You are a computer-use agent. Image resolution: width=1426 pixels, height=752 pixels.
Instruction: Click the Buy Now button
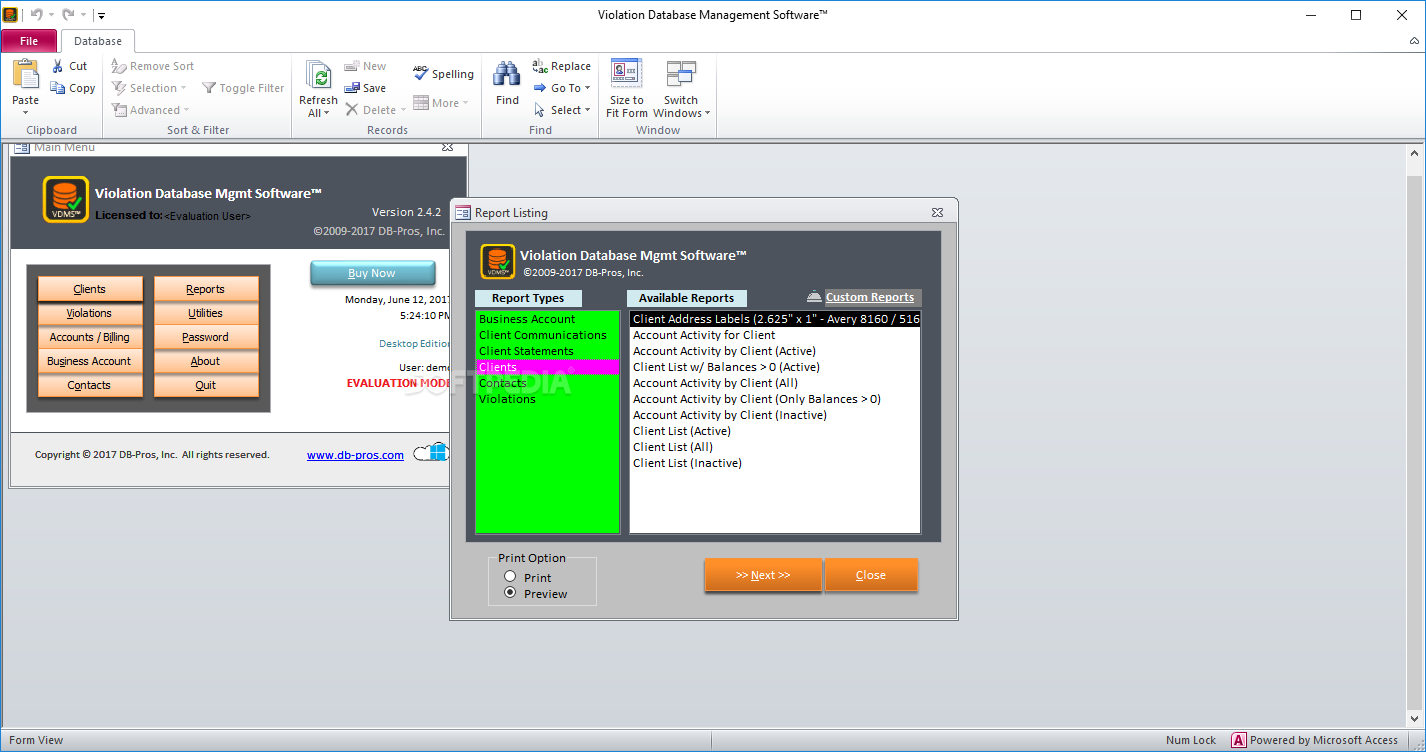tap(372, 273)
